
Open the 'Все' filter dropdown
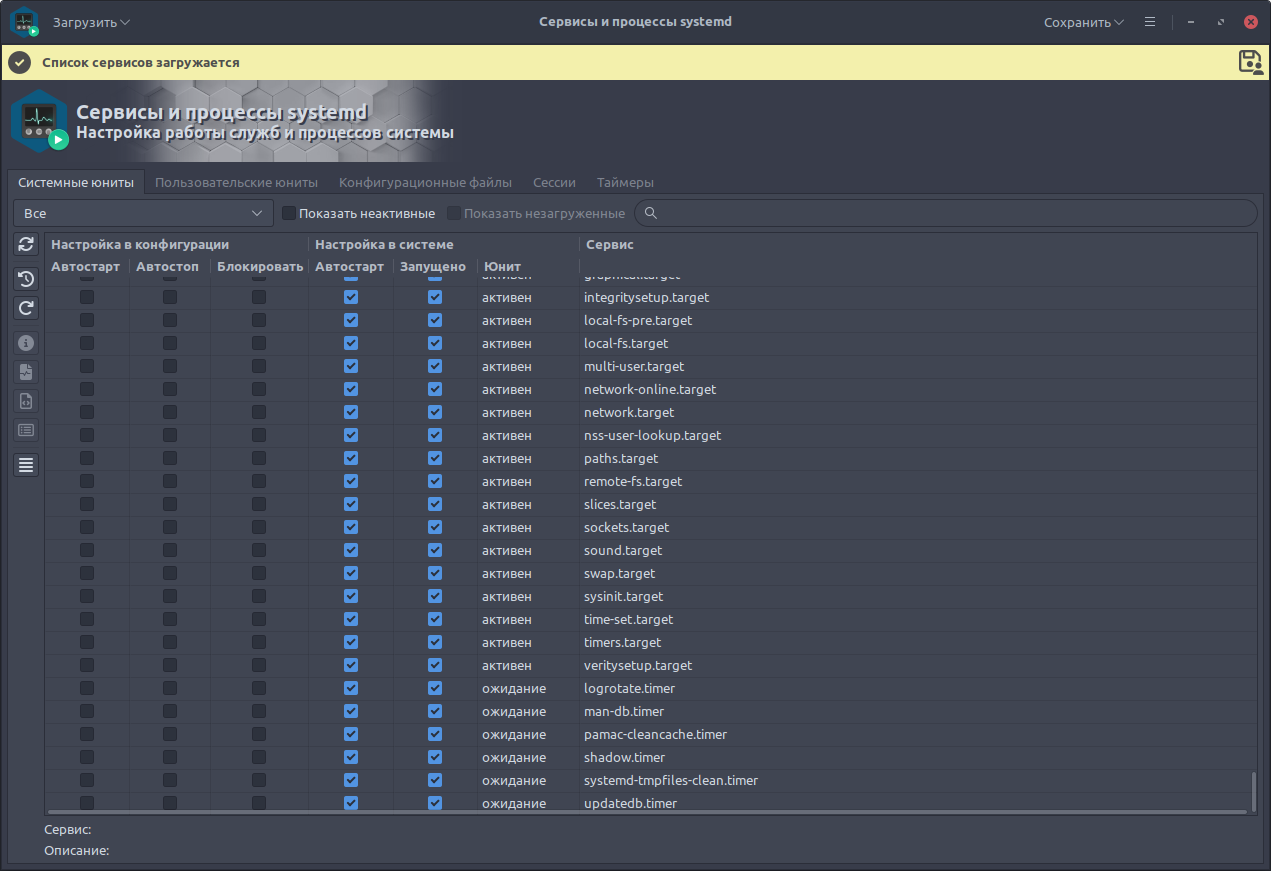point(143,213)
